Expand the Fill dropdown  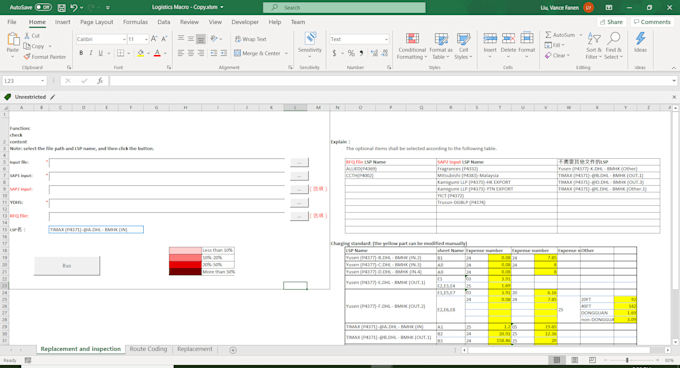(x=563, y=45)
